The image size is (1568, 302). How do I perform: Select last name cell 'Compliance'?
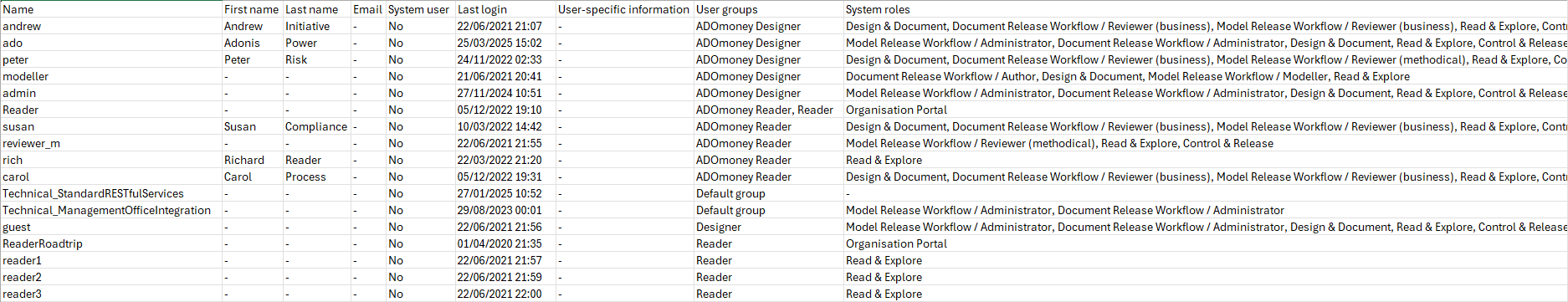[x=317, y=126]
